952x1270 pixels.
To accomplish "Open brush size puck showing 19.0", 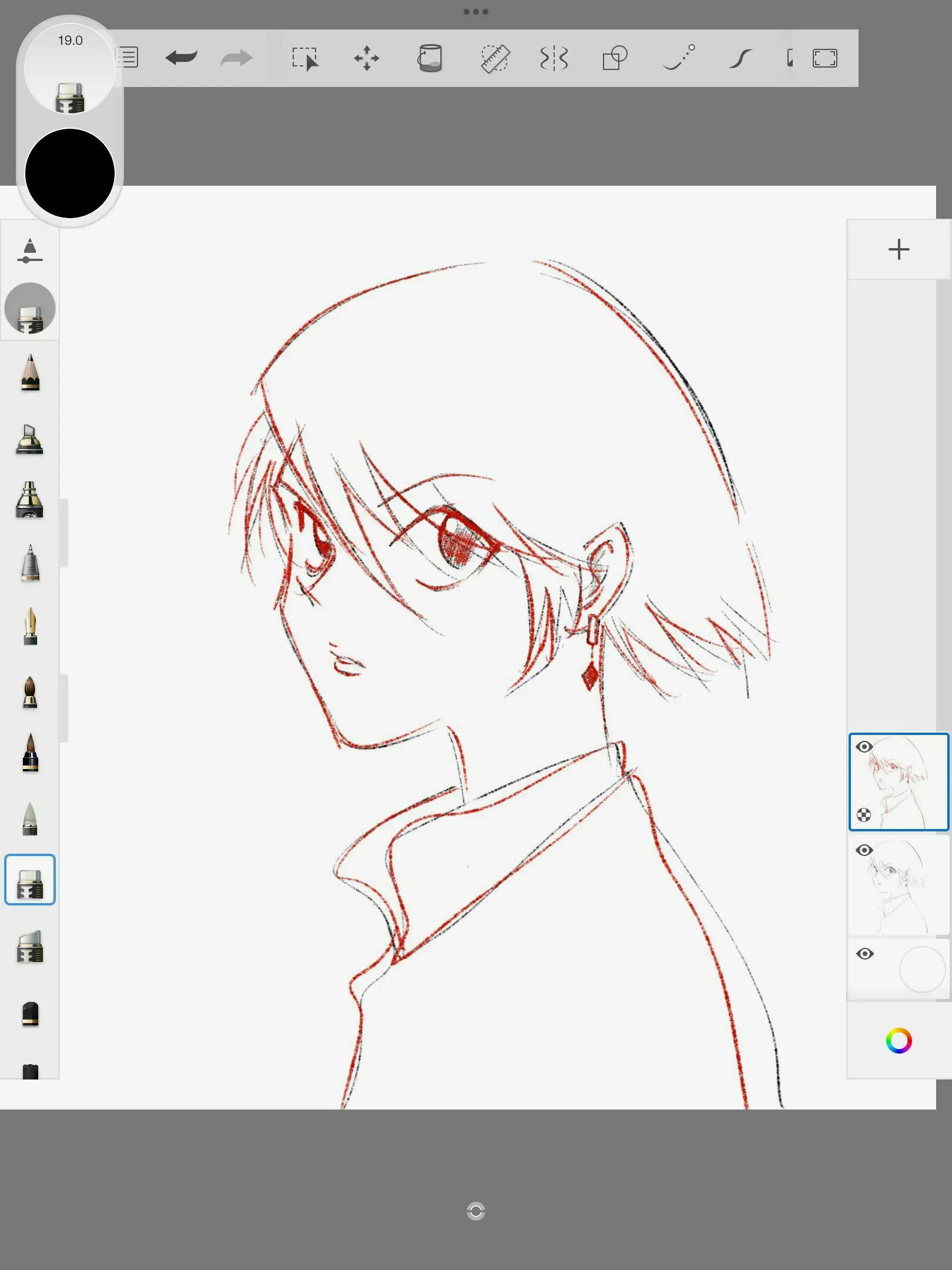I will tap(70, 68).
